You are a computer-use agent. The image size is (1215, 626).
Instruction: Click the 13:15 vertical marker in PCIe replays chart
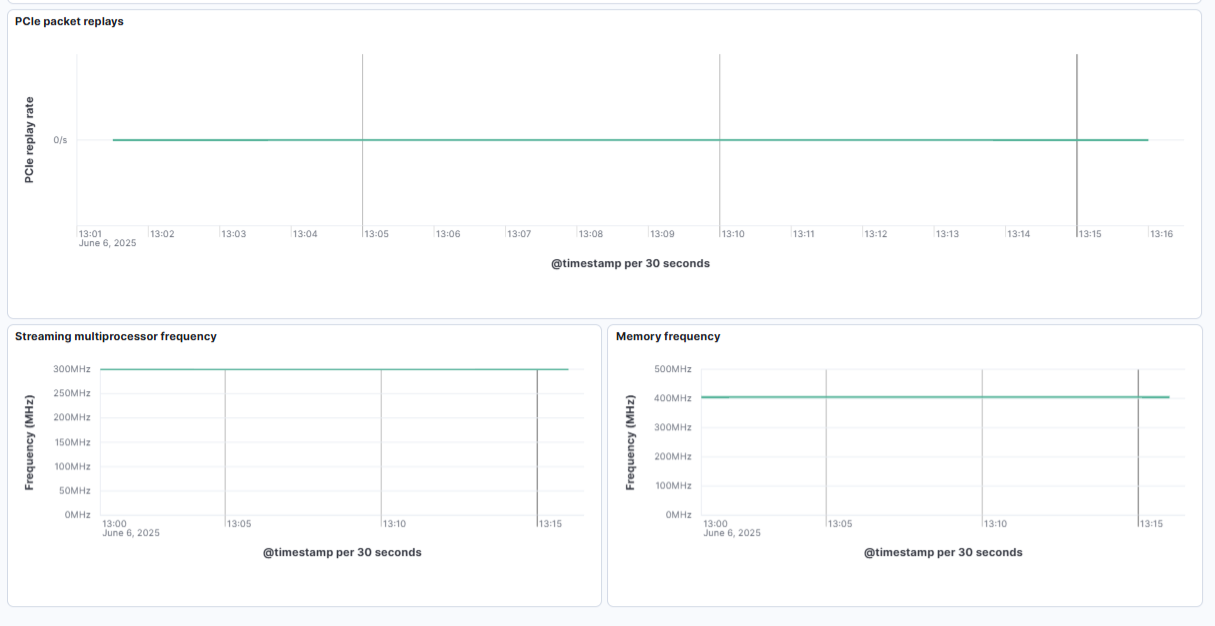(1076, 100)
